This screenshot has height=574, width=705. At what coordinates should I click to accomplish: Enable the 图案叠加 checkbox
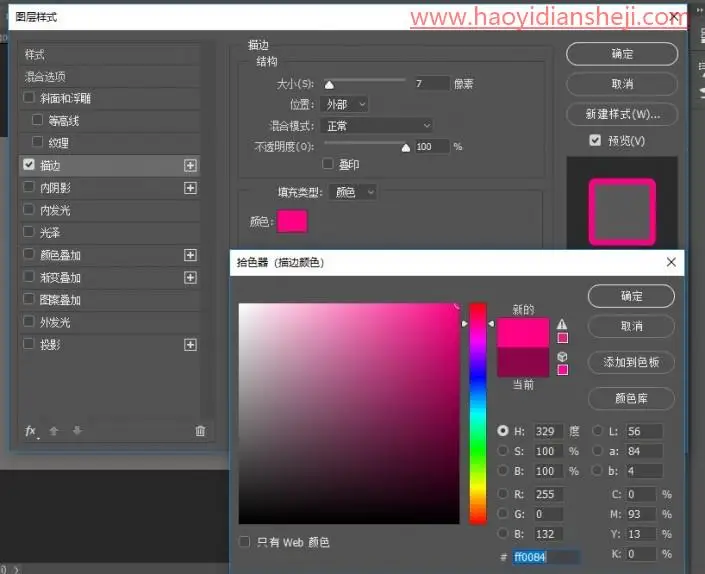coord(29,299)
